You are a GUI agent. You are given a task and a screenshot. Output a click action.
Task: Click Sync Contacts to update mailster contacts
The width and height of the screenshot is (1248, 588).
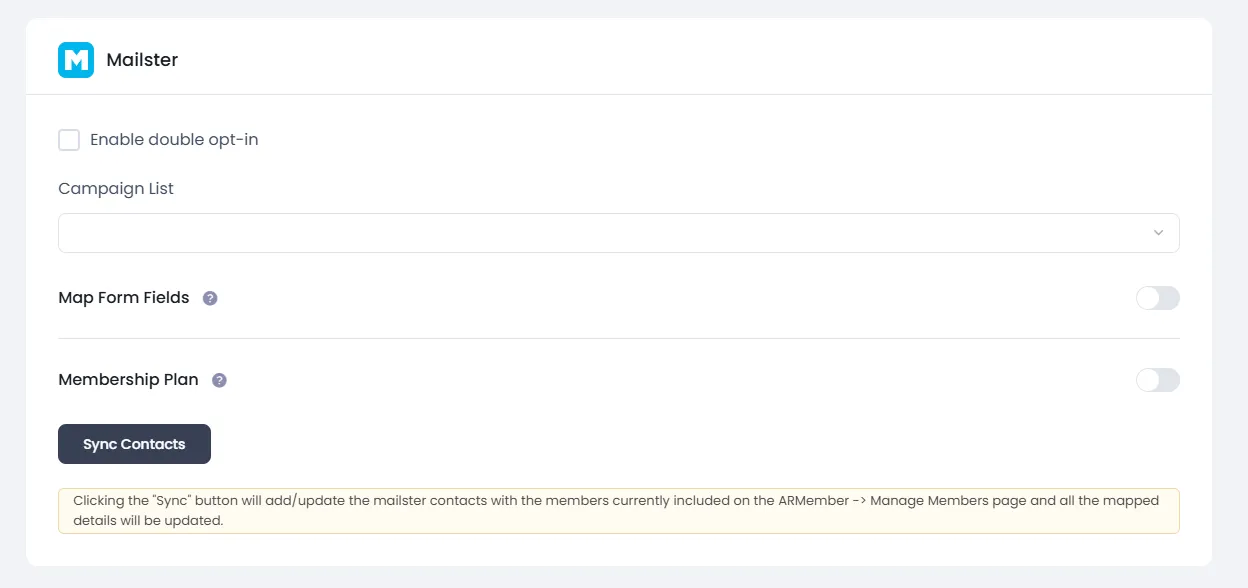tap(134, 443)
